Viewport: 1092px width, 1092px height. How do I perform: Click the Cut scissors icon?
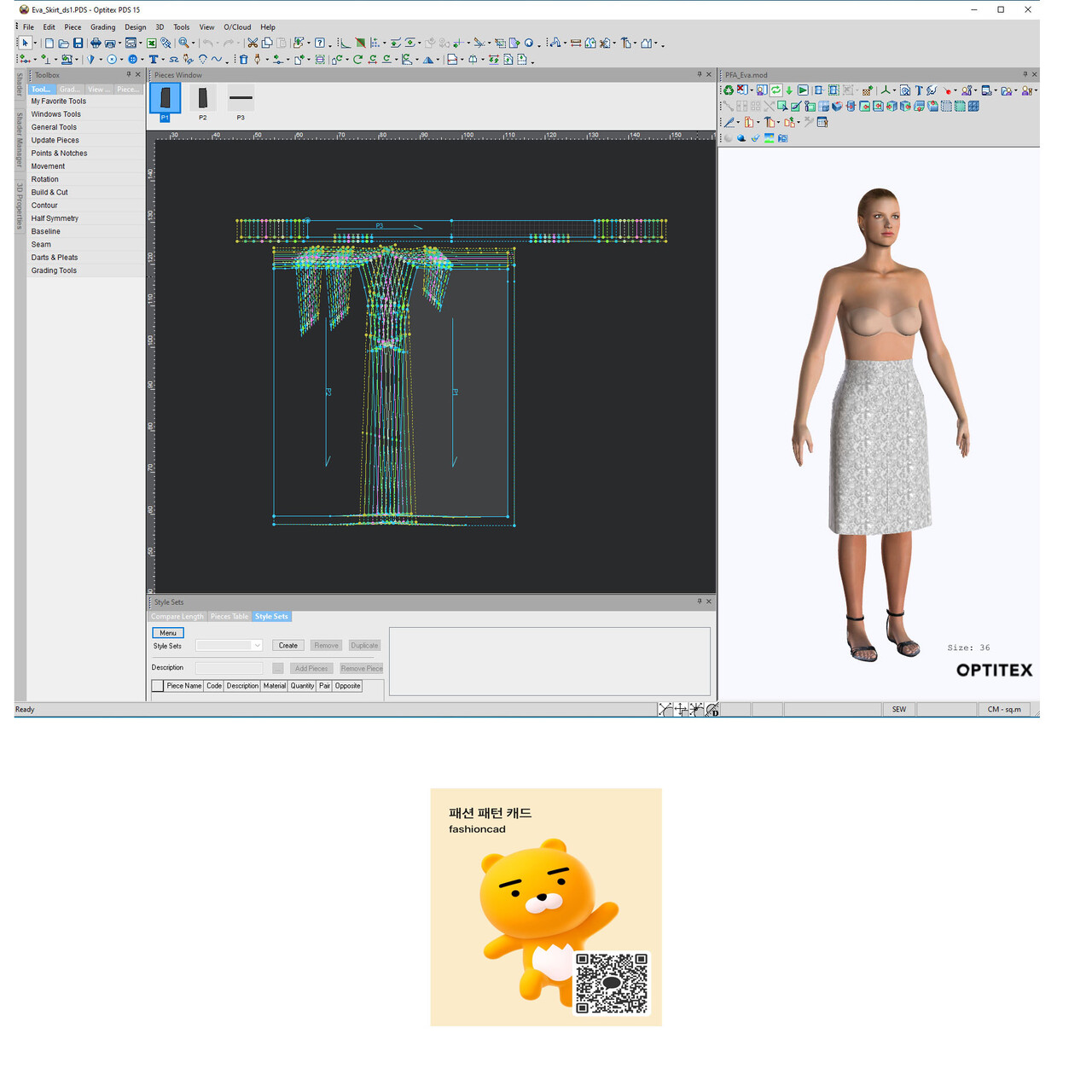[x=253, y=43]
